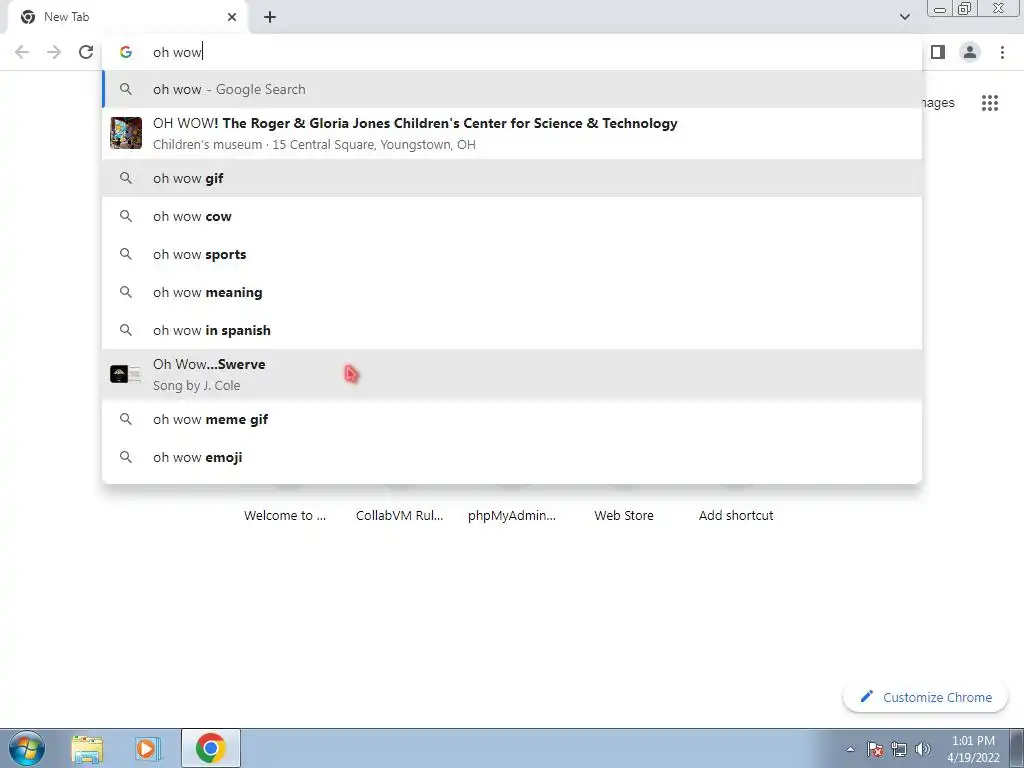Select Oh Wow...Swerve song suggestion
This screenshot has height=768, width=1024.
coord(512,374)
